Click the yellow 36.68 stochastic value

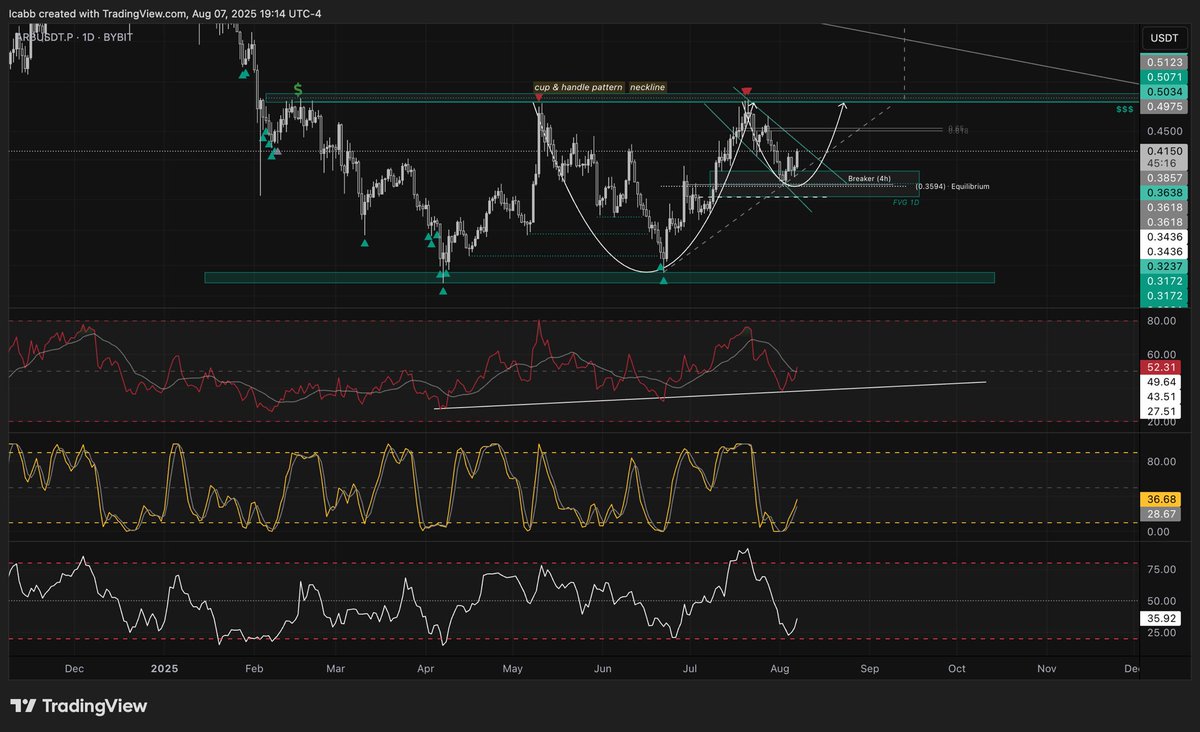(x=1163, y=498)
